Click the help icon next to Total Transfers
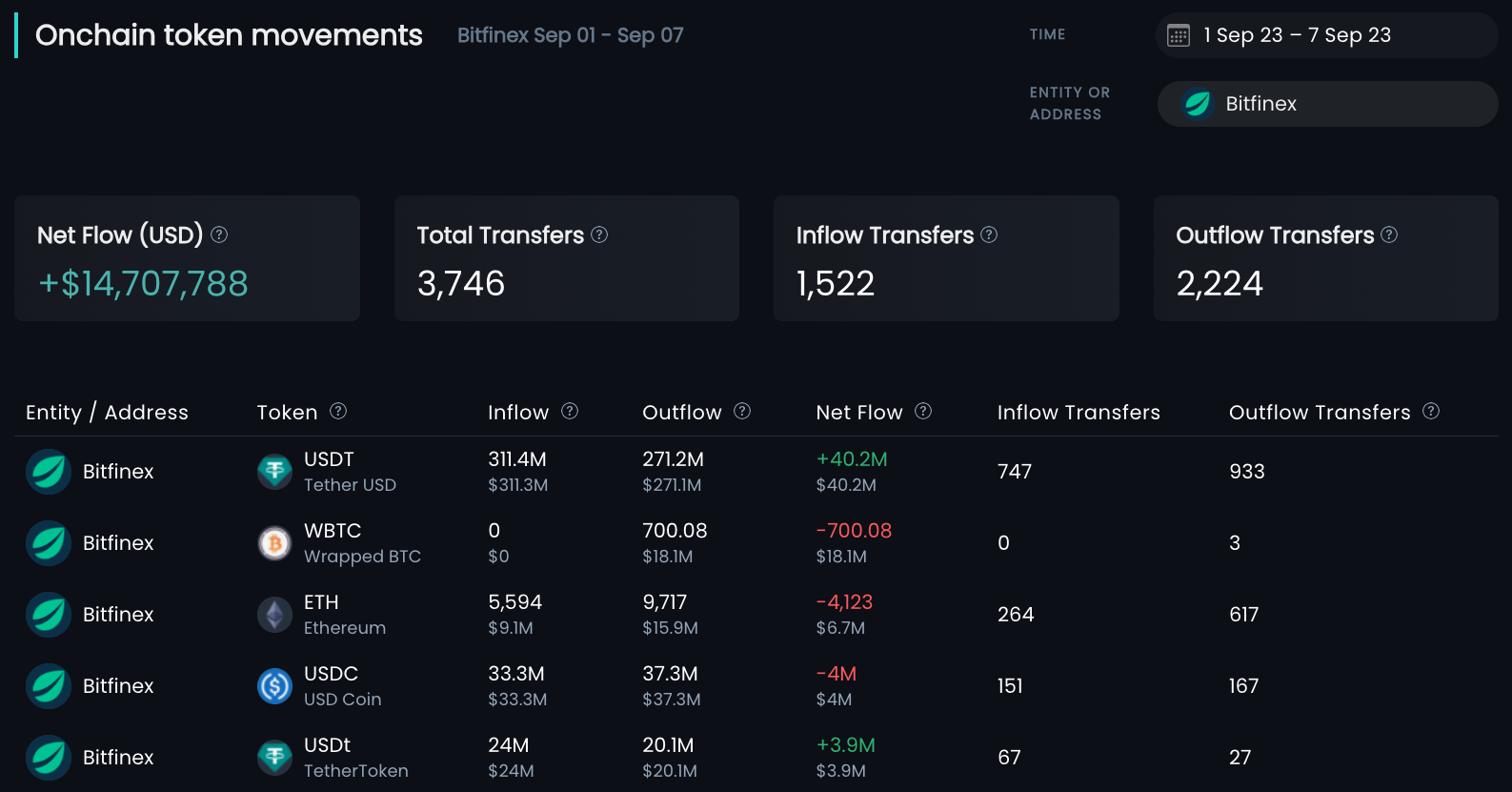This screenshot has width=1512, height=792. coord(599,234)
